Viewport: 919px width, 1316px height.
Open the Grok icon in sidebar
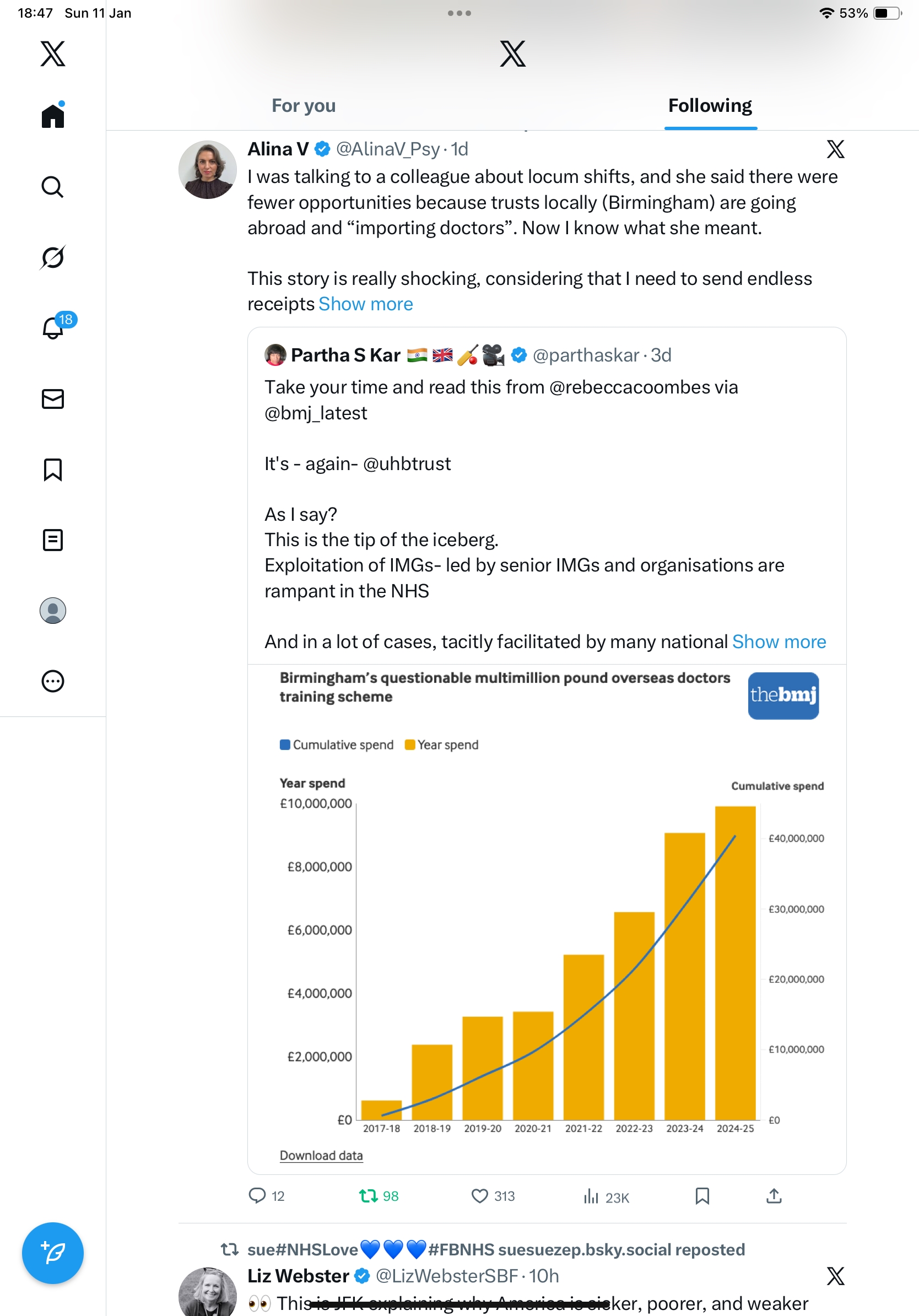[x=52, y=257]
